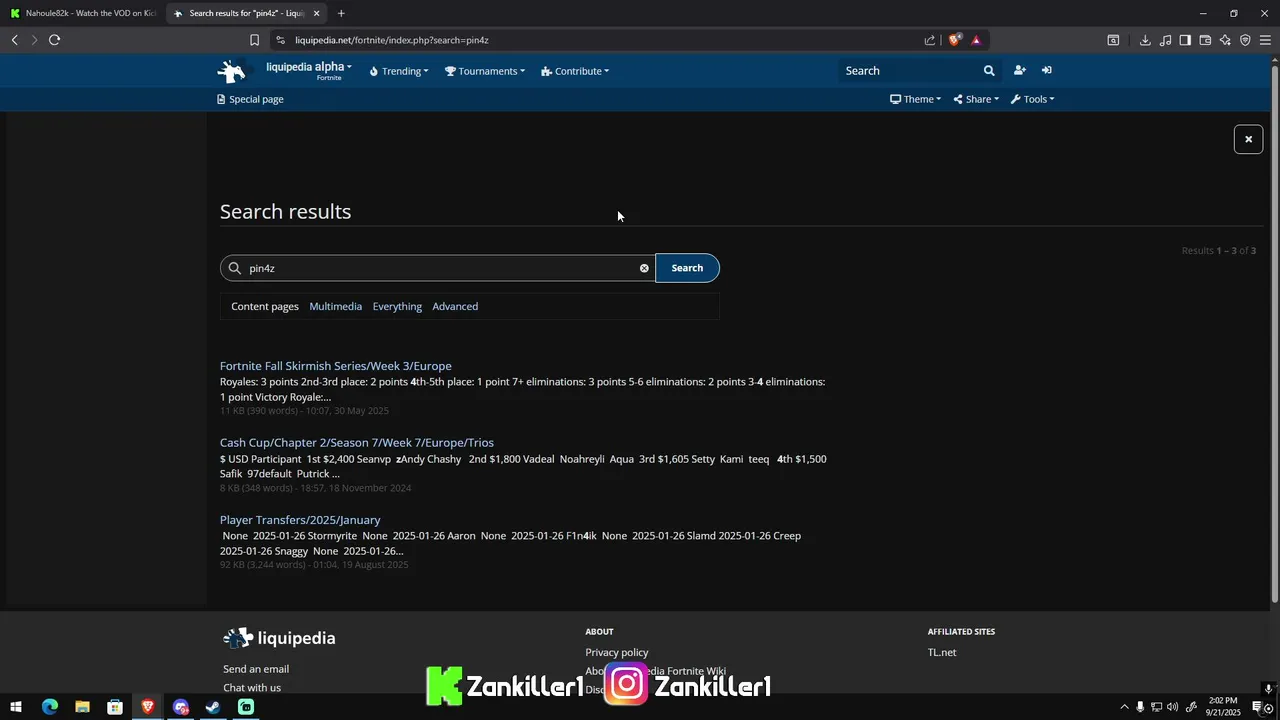Open Cash Cup Chapter 2 Season 7 Trios result

(x=357, y=443)
